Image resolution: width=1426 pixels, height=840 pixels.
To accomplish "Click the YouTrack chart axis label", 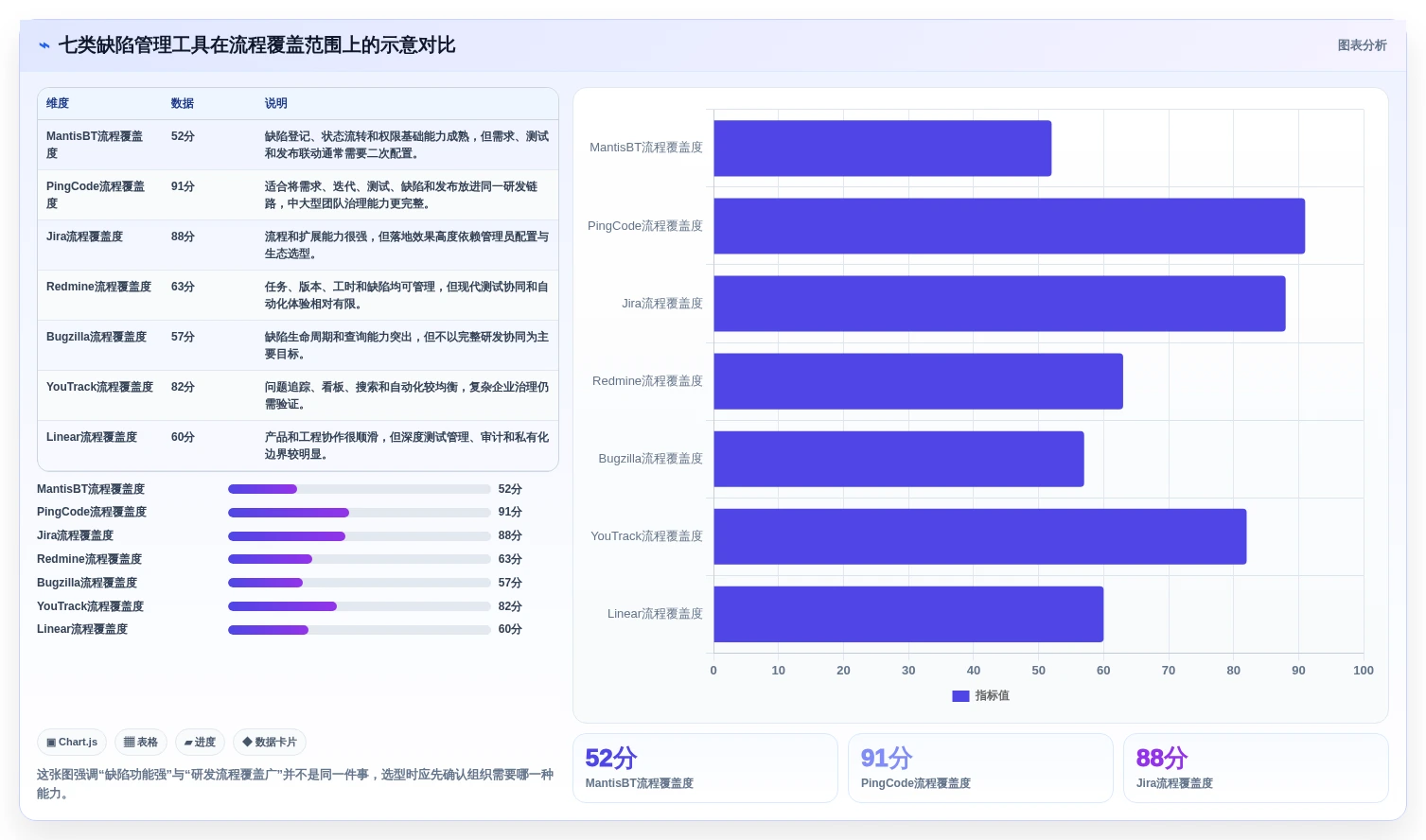I will pos(646,536).
